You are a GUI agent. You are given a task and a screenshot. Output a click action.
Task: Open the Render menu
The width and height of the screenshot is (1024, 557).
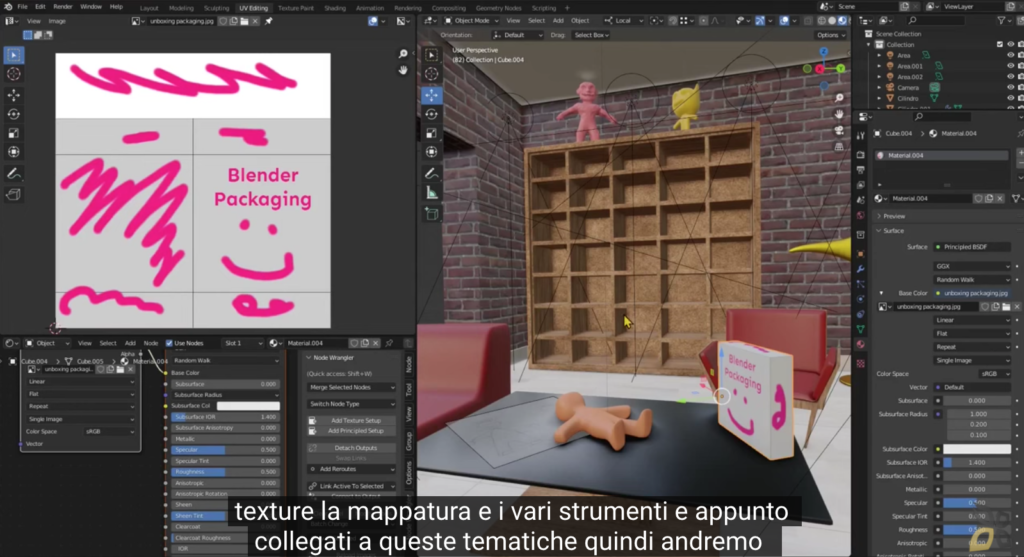pos(63,7)
